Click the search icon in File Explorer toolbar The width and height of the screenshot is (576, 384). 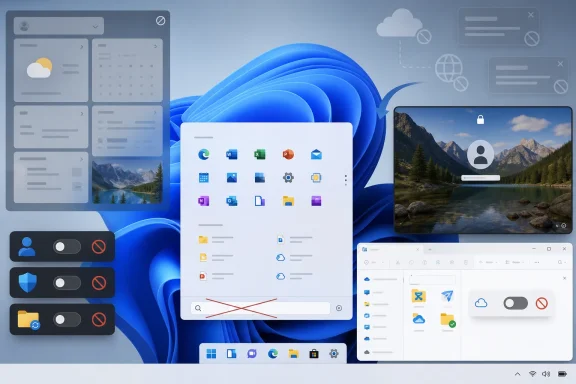[560, 262]
